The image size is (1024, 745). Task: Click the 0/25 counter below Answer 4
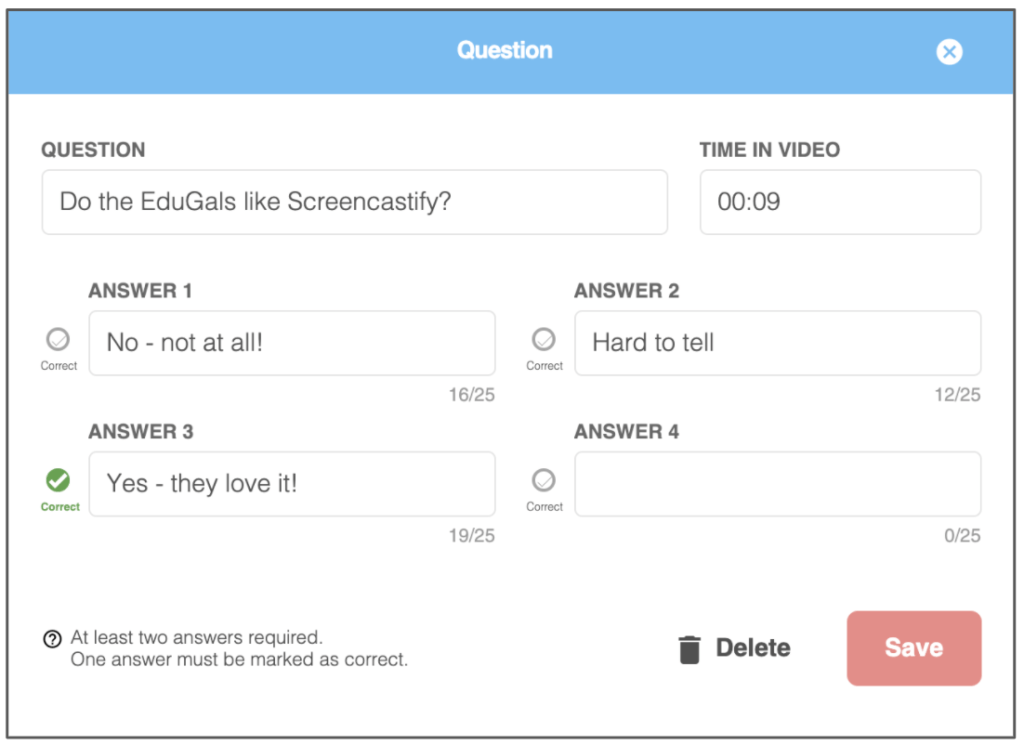pyautogui.click(x=963, y=536)
